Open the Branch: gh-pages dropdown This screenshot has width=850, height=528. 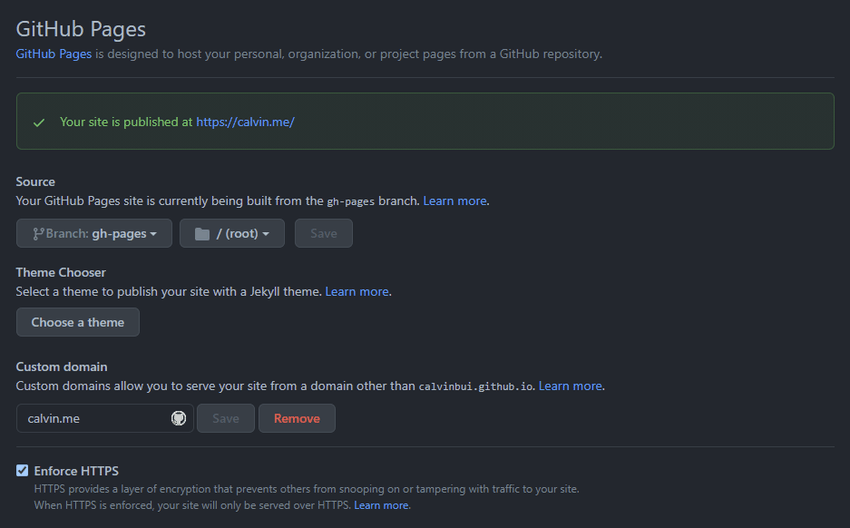coord(94,234)
